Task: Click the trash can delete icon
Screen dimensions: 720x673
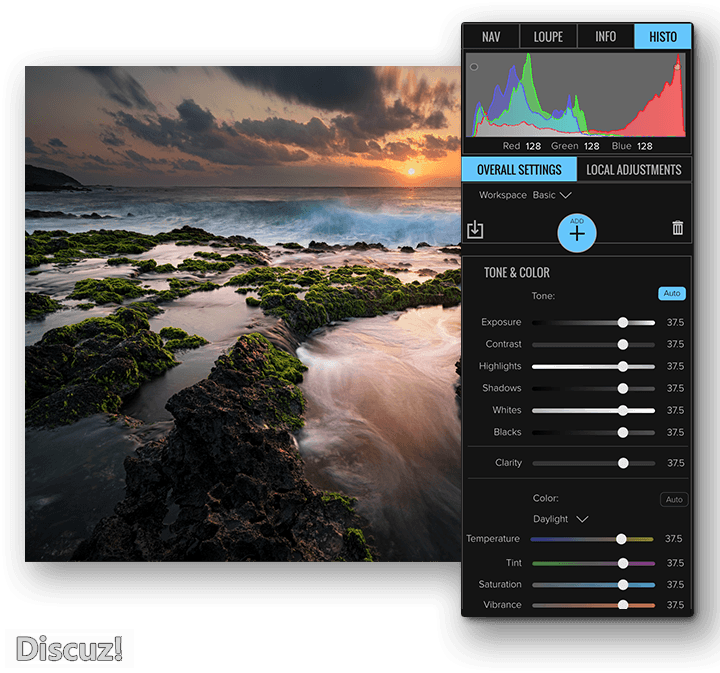Action: [678, 228]
